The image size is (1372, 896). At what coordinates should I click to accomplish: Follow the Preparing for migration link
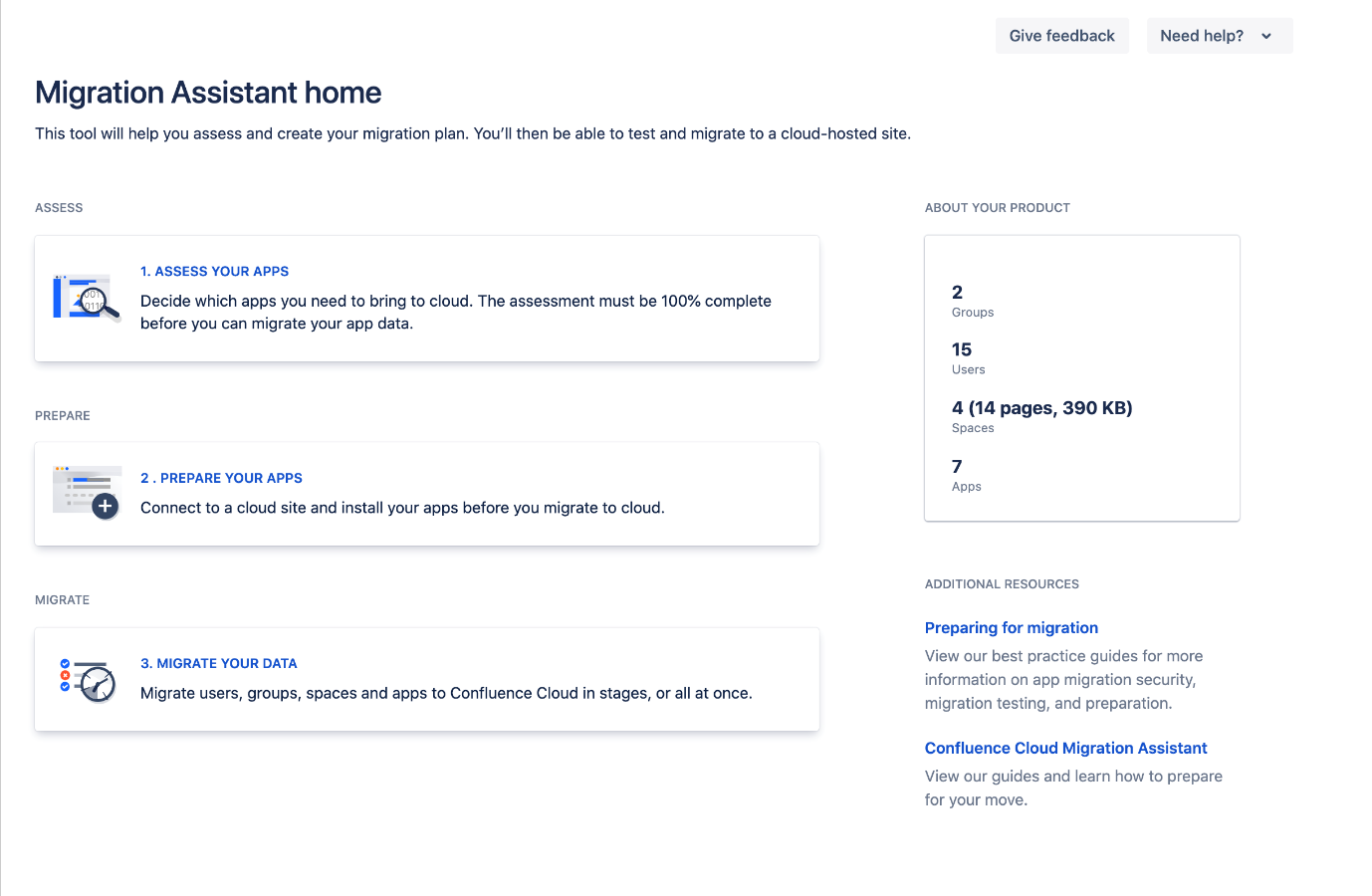tap(1011, 627)
